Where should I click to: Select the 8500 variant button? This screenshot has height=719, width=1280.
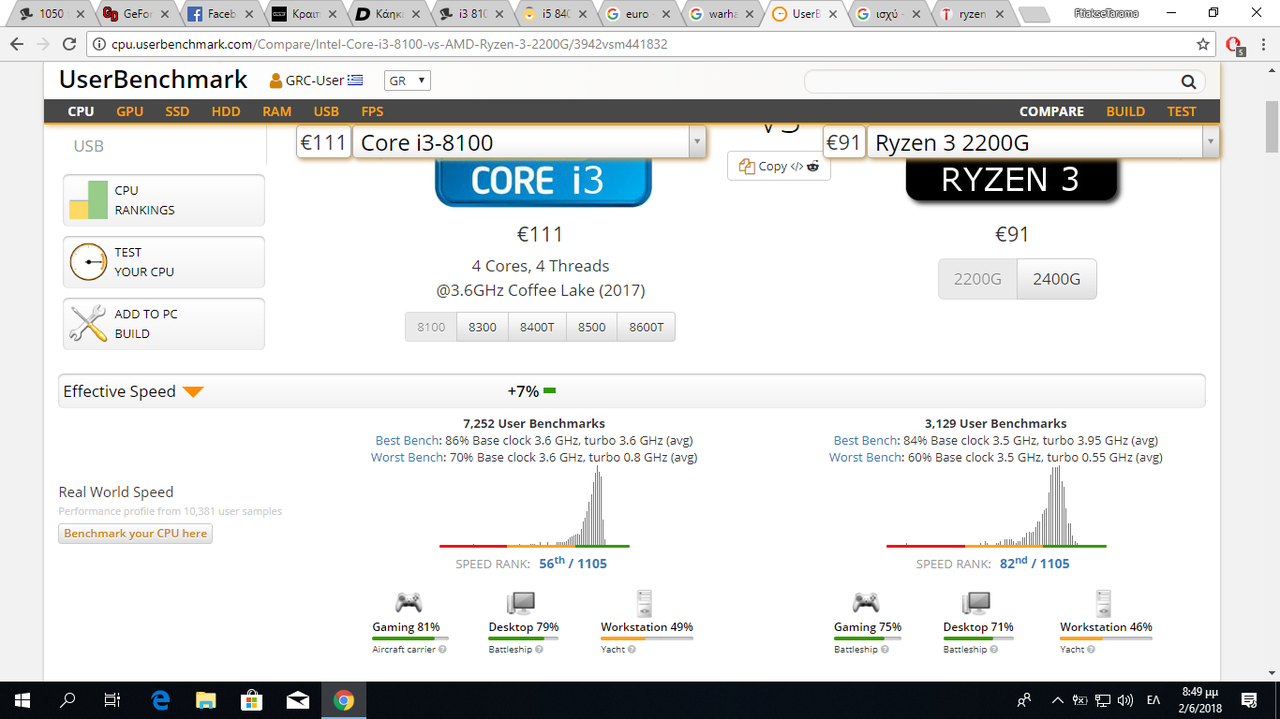591,327
